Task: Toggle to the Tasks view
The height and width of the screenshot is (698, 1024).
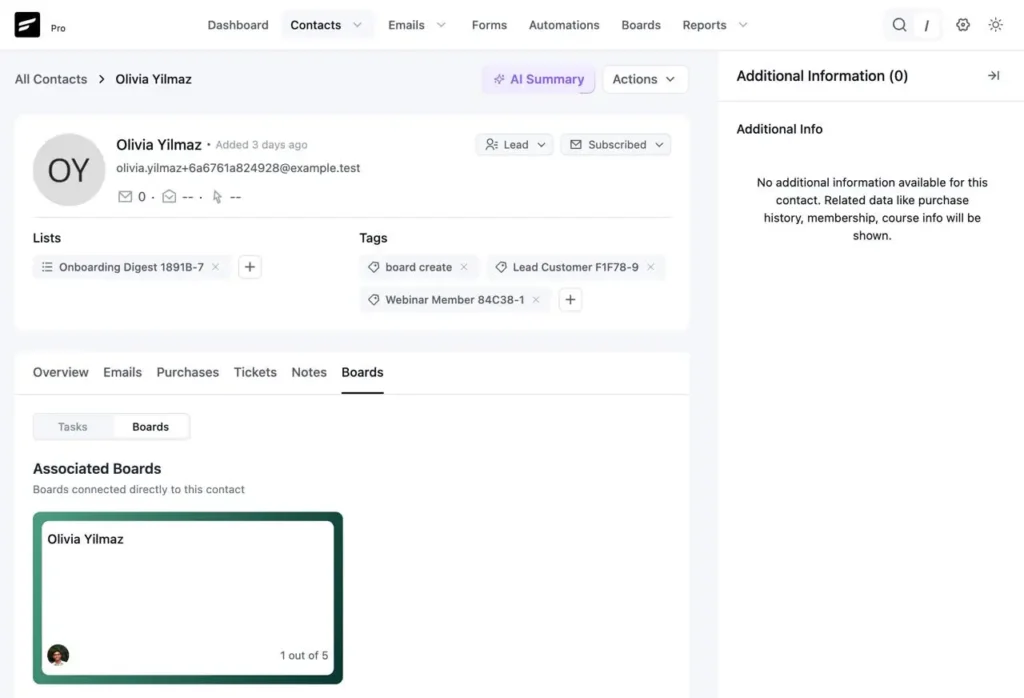Action: click(72, 426)
